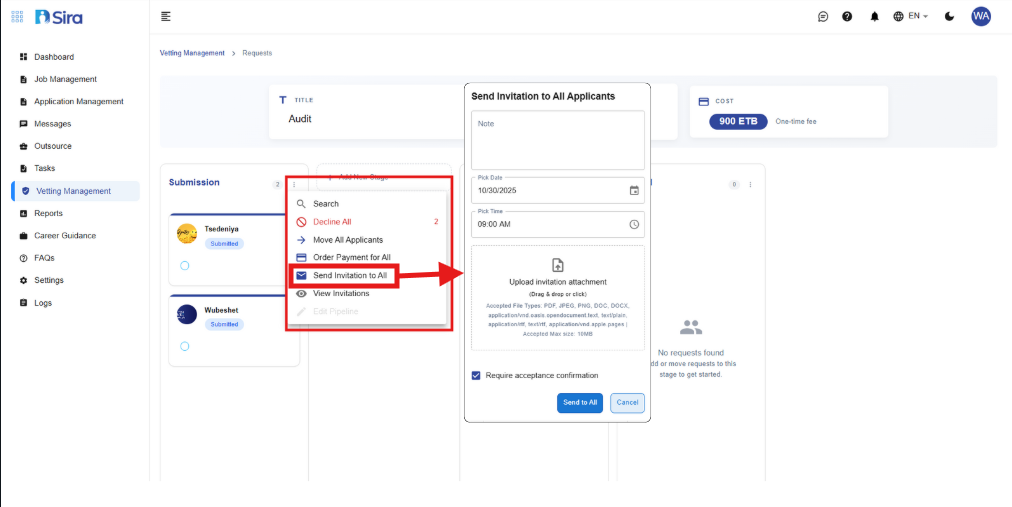Open the three-dot menu of the empty stage
The height and width of the screenshot is (507, 1012).
(x=750, y=184)
